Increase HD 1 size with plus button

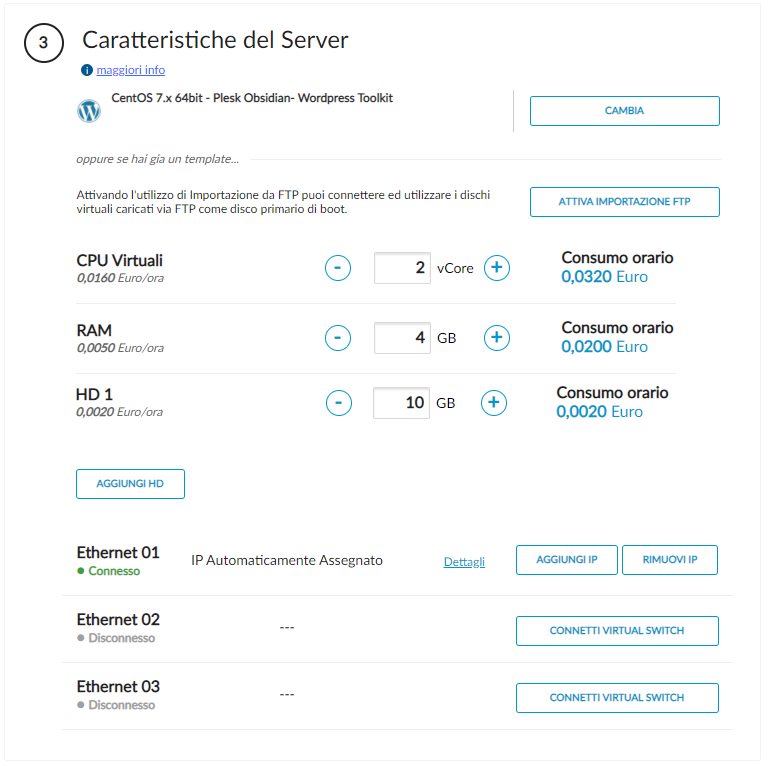click(x=494, y=403)
